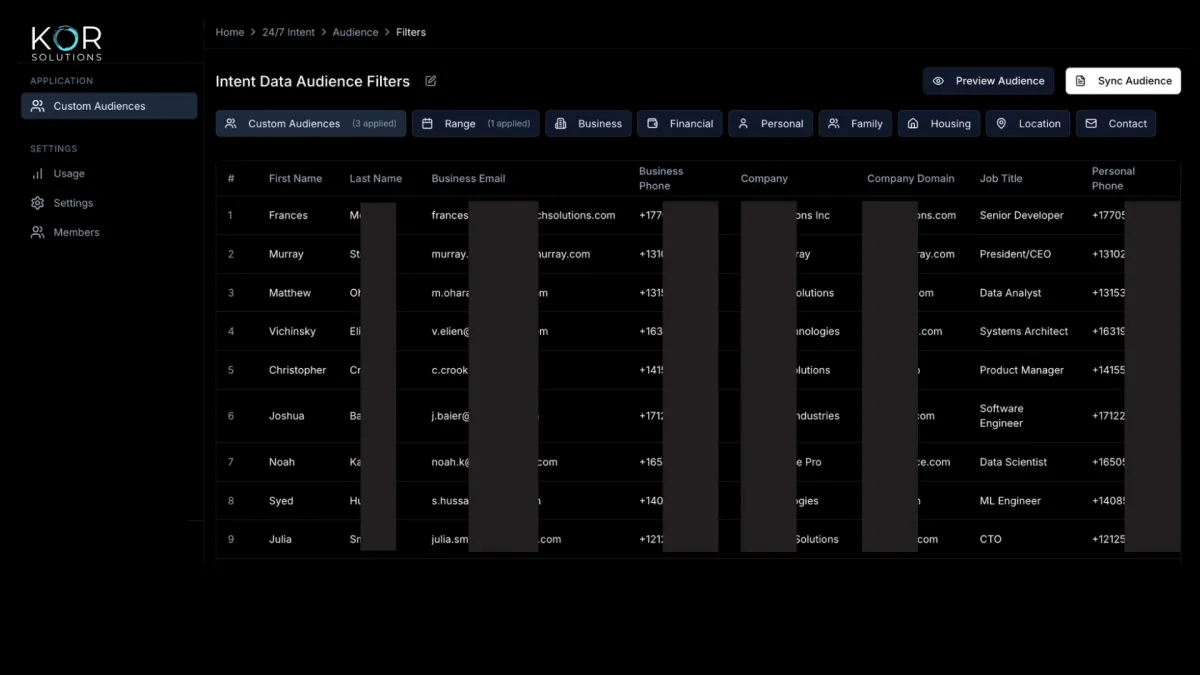Click the CTO job title cell
Image resolution: width=1200 pixels, height=675 pixels.
[x=990, y=539]
